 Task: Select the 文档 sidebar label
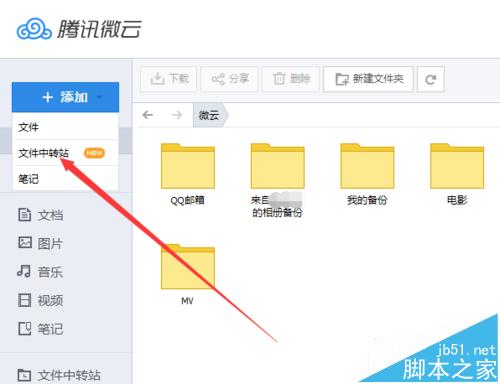coord(50,215)
